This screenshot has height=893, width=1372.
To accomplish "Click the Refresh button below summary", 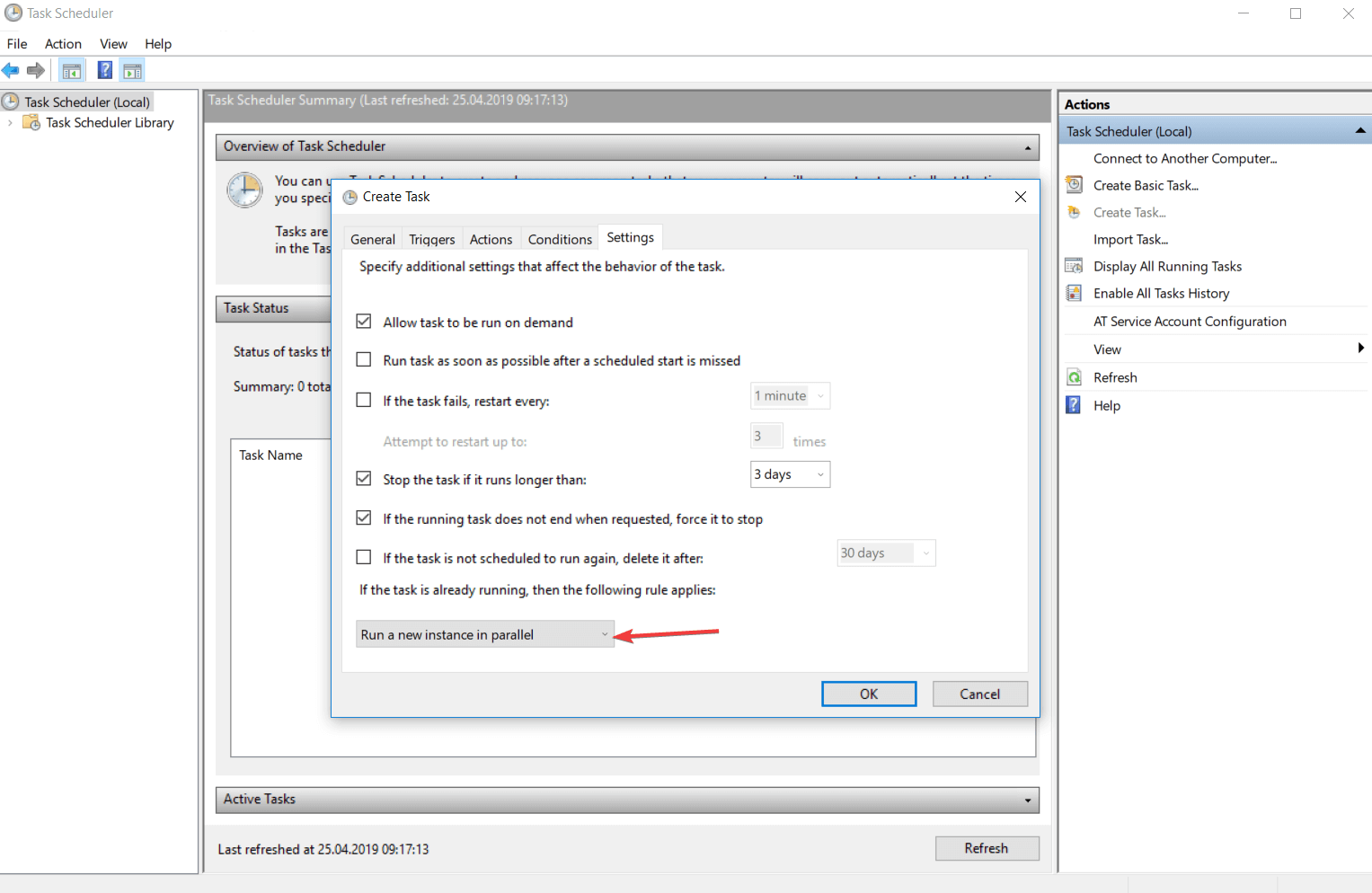I will [x=987, y=848].
